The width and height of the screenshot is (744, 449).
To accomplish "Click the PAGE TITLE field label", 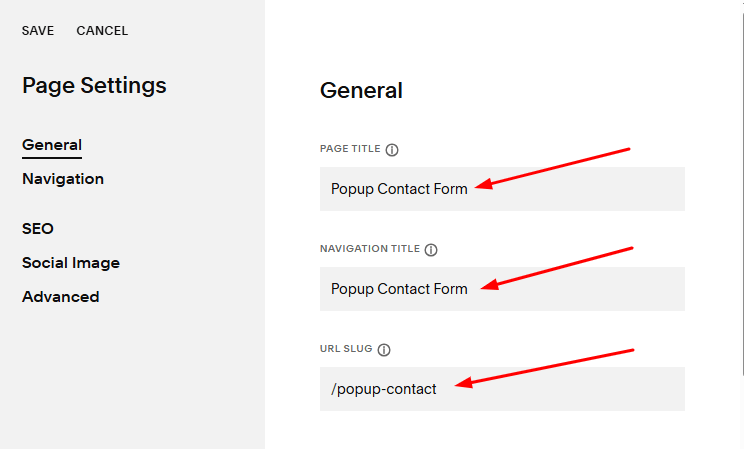I will [x=350, y=149].
